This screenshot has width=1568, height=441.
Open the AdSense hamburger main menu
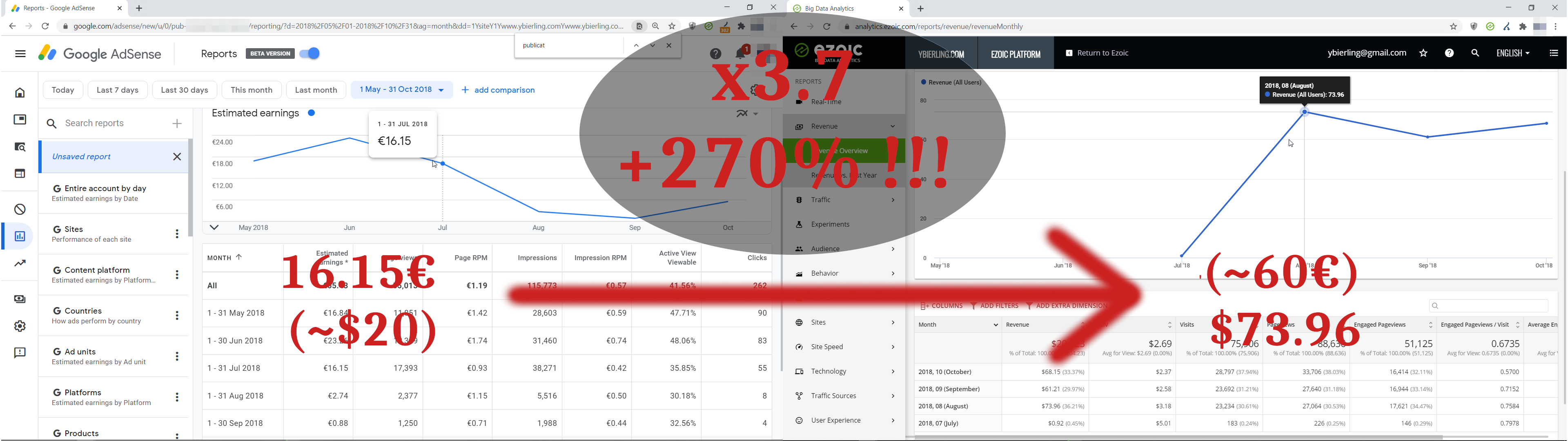coord(20,53)
